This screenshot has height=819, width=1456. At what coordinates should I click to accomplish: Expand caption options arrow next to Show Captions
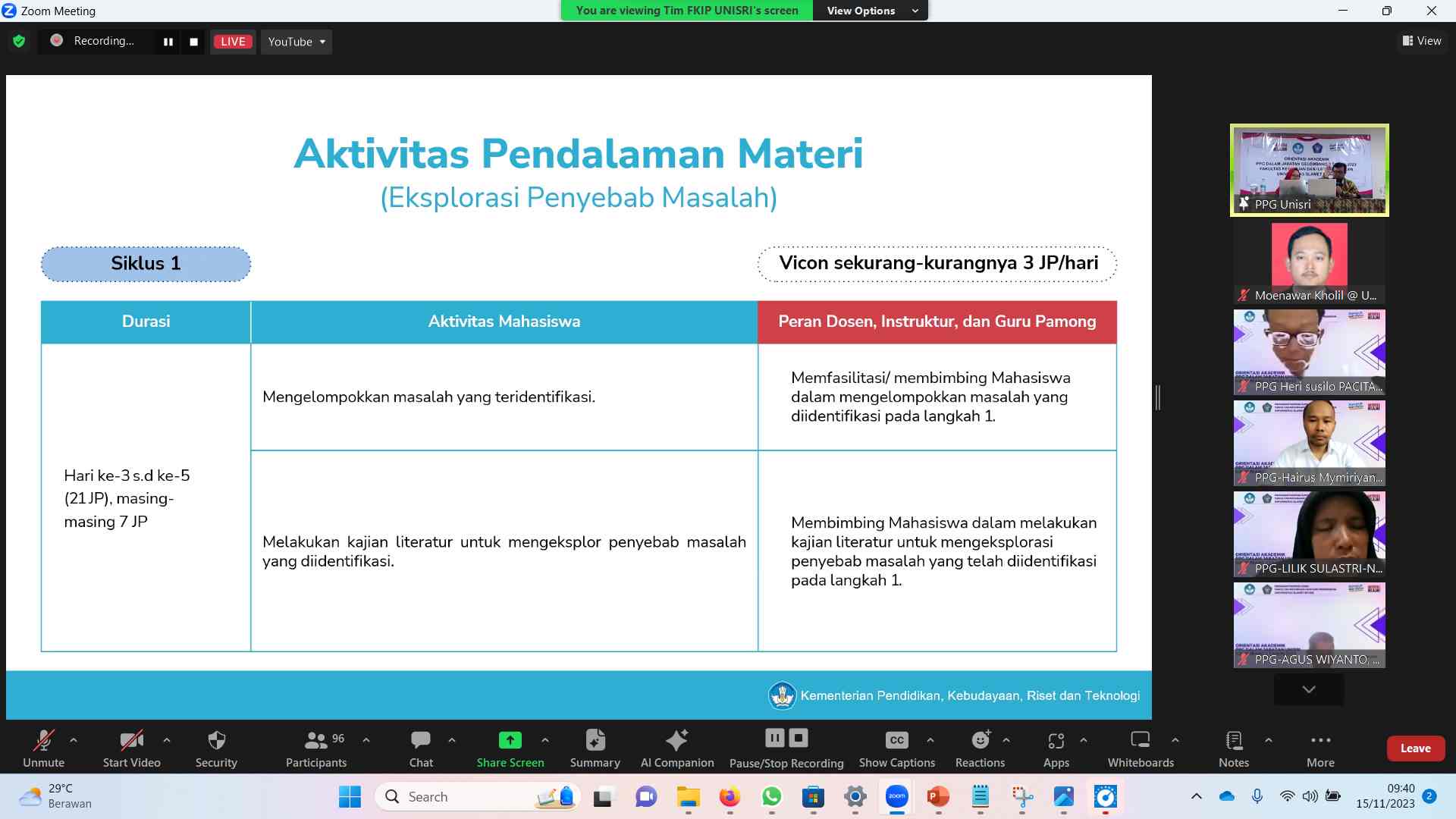pyautogui.click(x=930, y=740)
